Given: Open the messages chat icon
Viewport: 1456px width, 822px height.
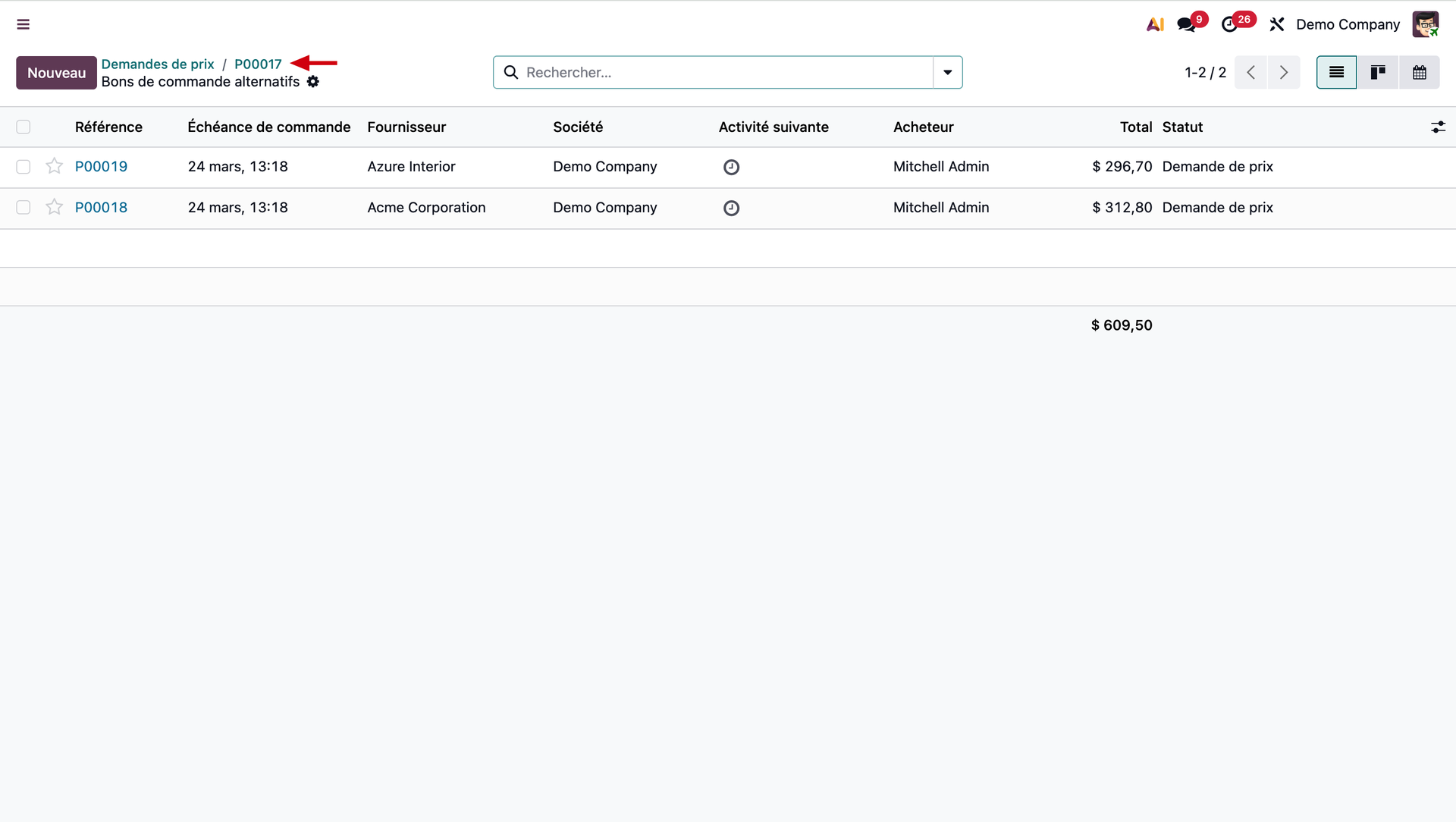Looking at the screenshot, I should click(x=1186, y=24).
